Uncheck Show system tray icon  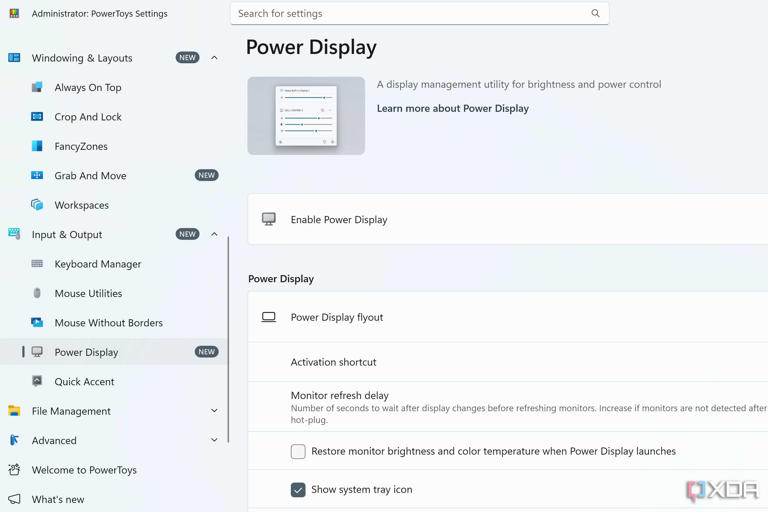point(298,489)
